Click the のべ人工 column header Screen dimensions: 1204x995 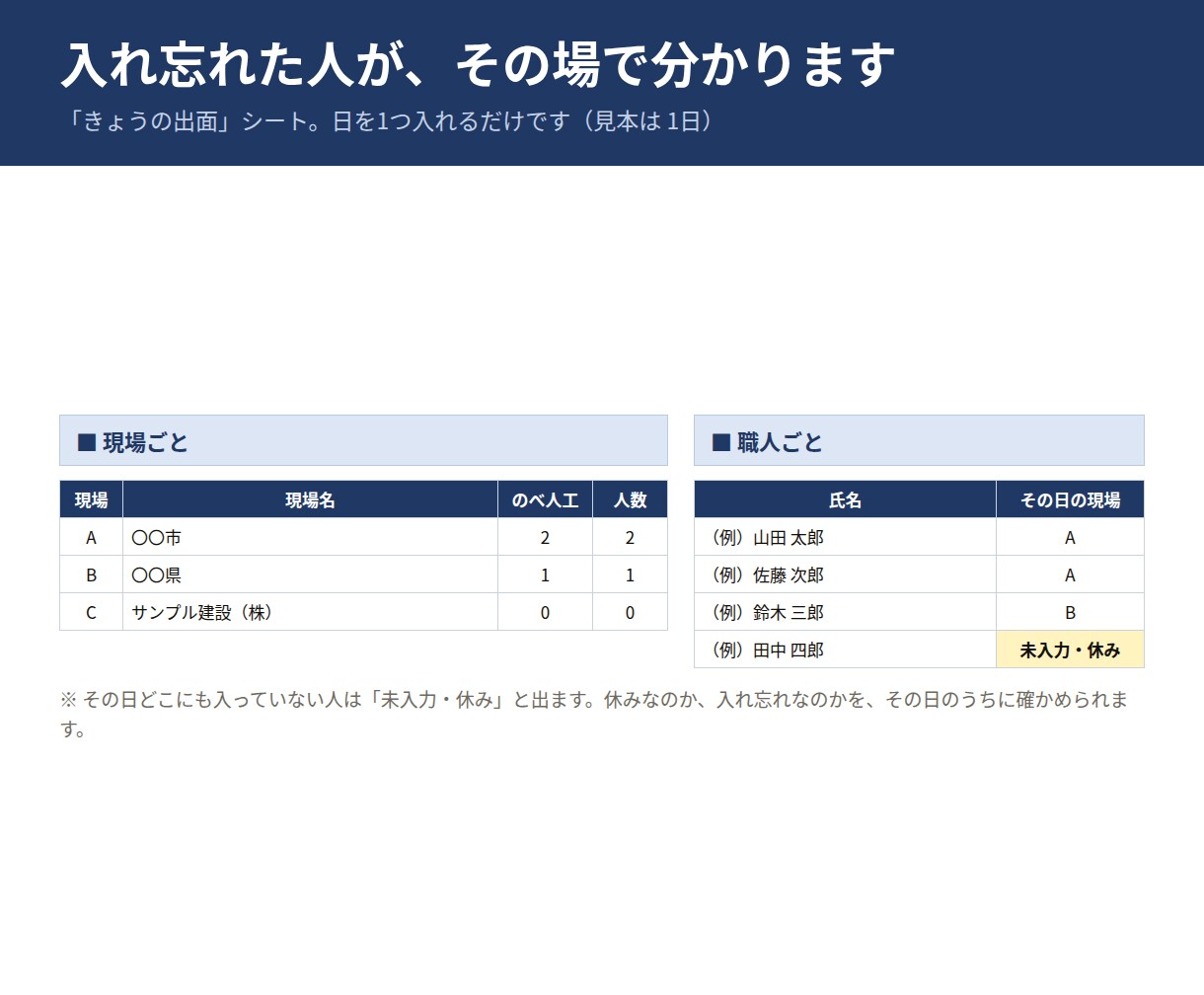pos(545,499)
